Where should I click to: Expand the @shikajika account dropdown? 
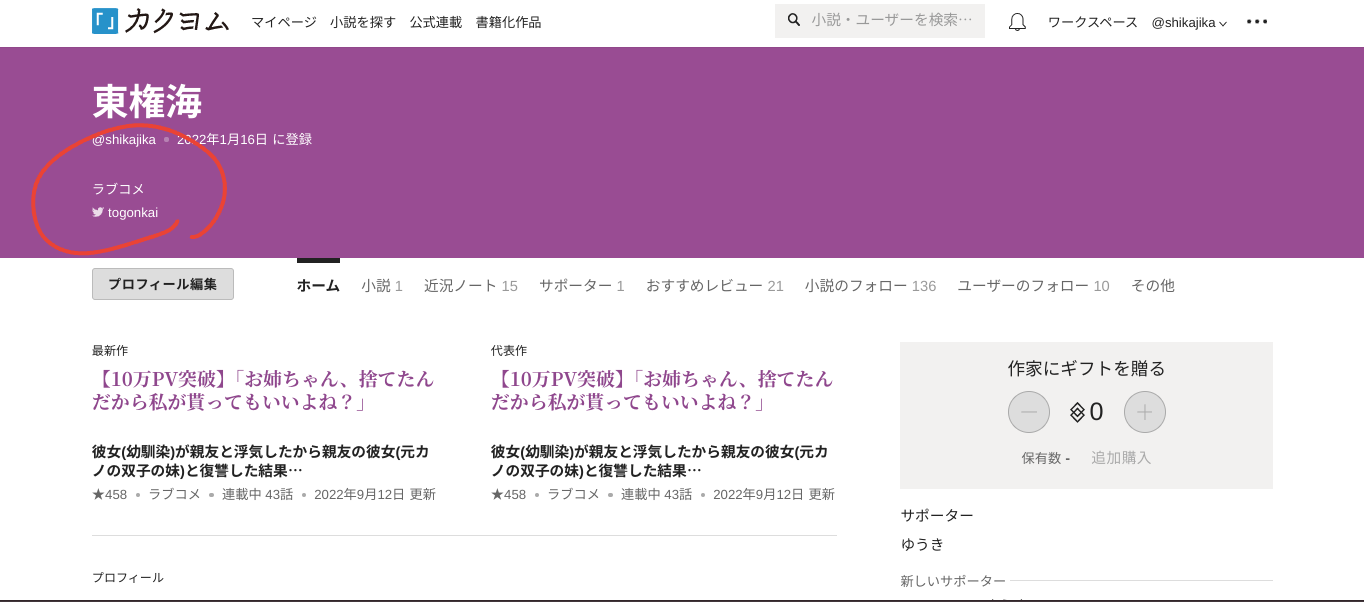click(1188, 22)
